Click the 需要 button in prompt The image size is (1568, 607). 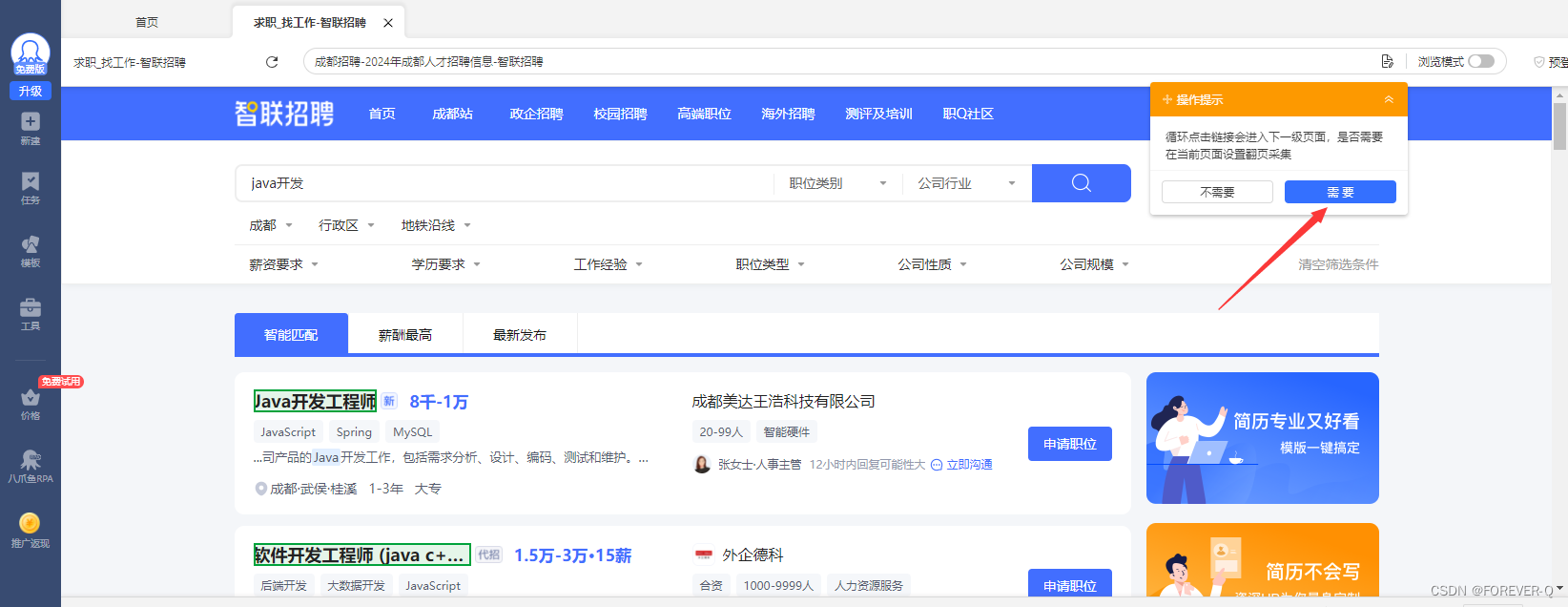pyautogui.click(x=1340, y=192)
